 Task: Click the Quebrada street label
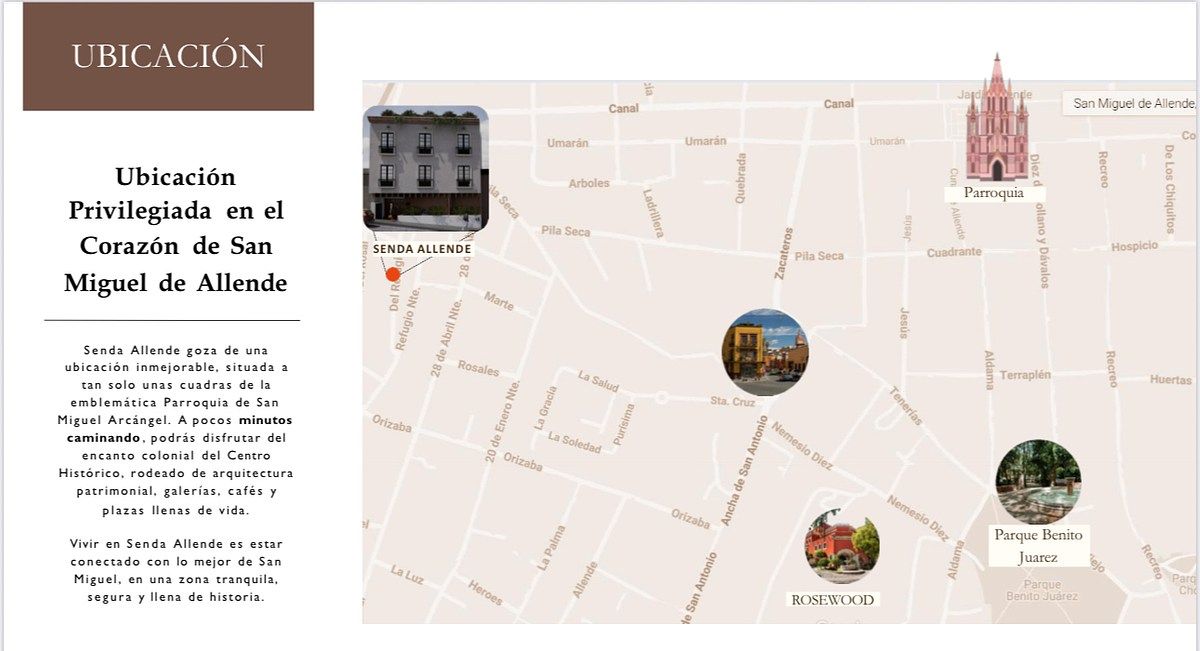741,177
